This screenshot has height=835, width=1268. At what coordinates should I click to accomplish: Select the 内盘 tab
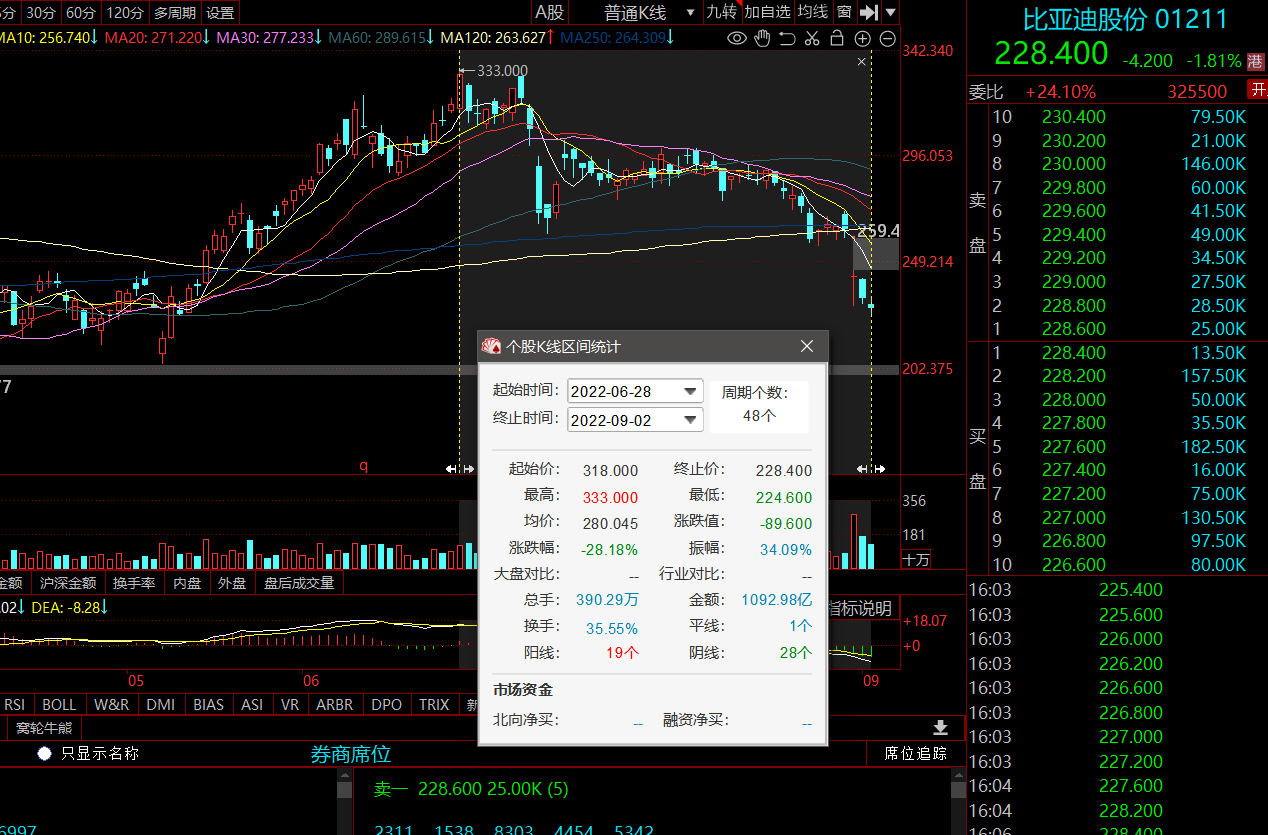click(x=187, y=583)
